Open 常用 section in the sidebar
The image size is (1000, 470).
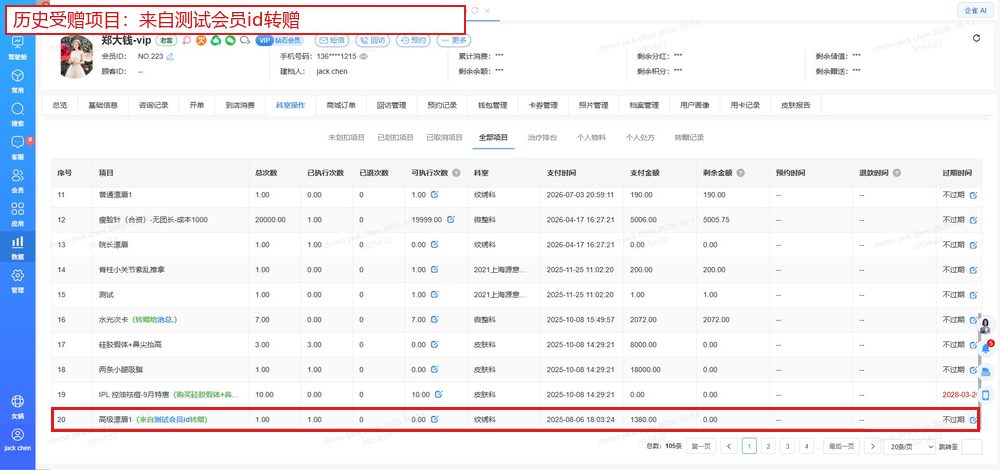(x=18, y=80)
